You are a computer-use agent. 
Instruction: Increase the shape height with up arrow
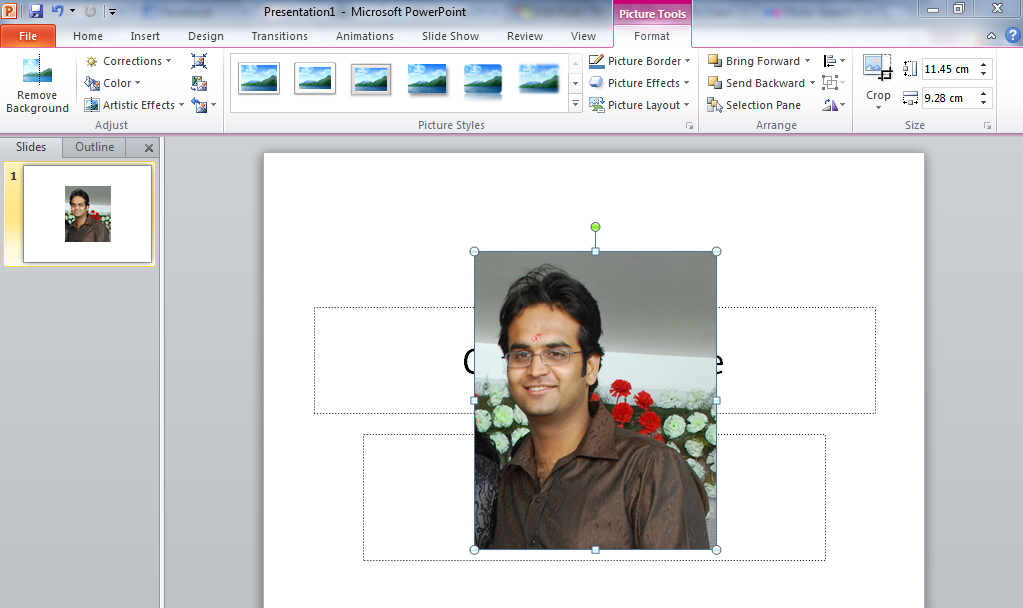click(984, 64)
